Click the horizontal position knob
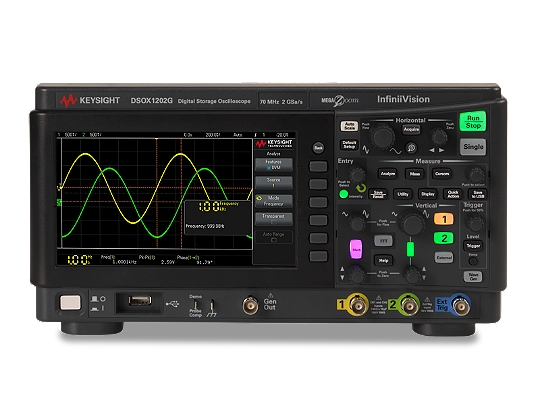Image resolution: width=540 pixels, height=405 pixels. (439, 137)
